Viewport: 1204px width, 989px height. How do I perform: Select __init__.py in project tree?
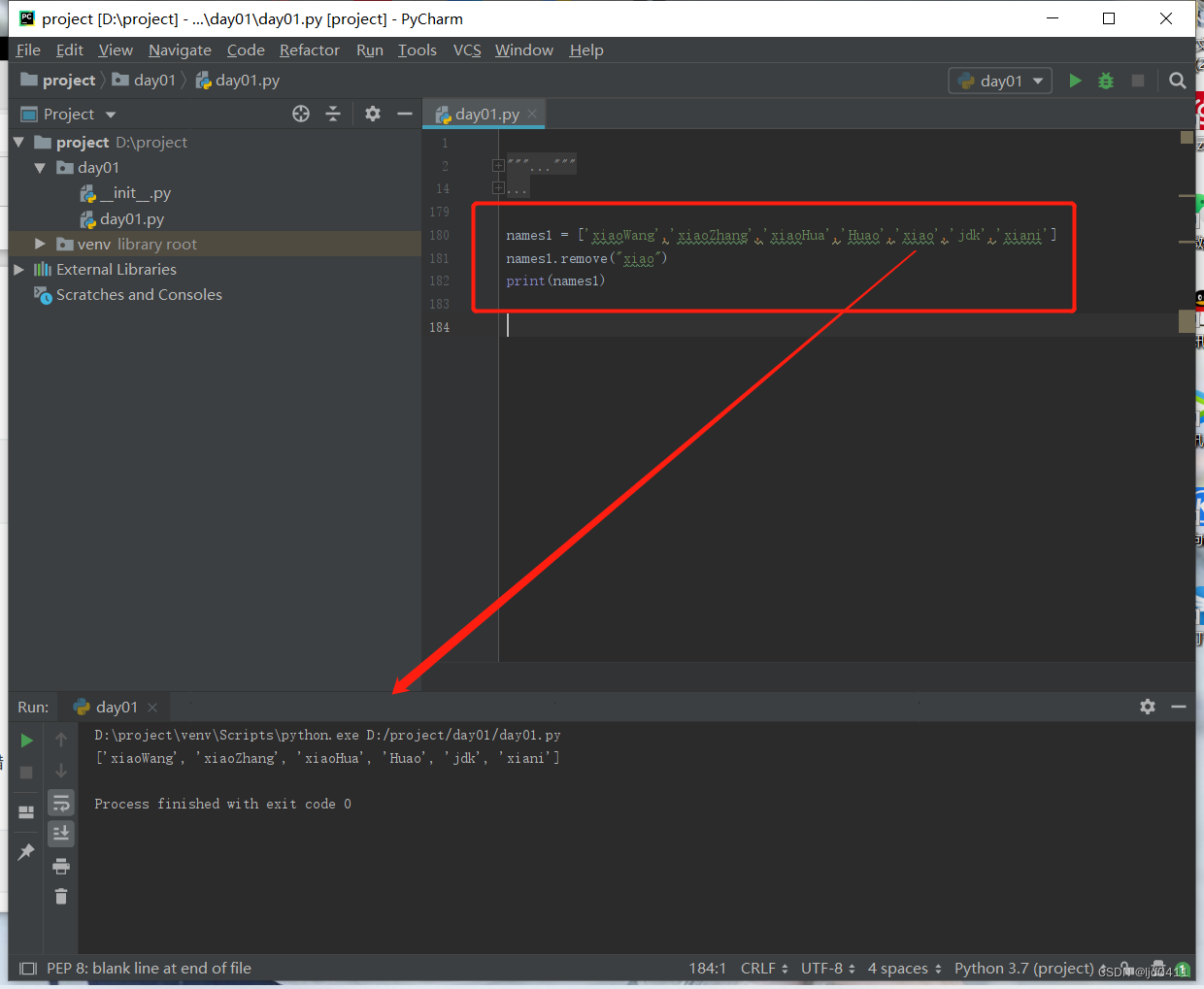[125, 193]
